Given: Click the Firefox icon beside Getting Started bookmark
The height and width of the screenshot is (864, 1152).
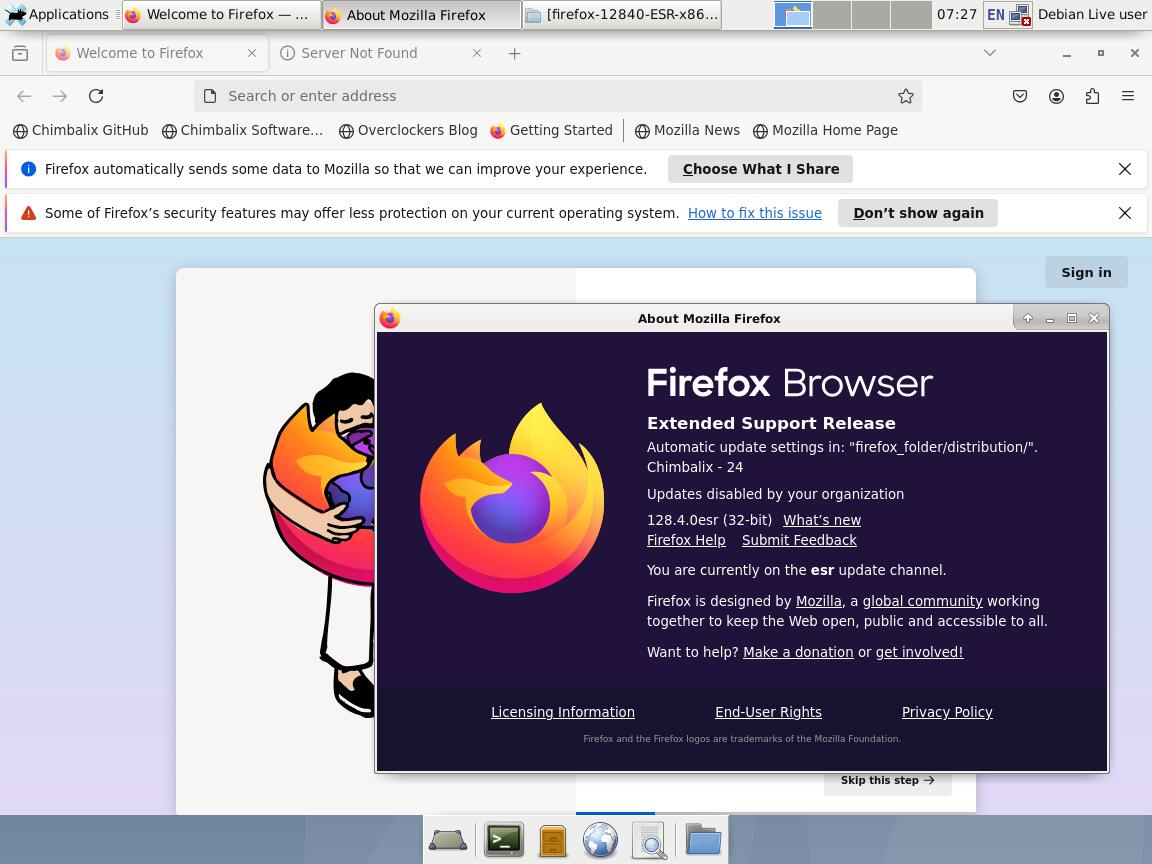Looking at the screenshot, I should point(497,131).
